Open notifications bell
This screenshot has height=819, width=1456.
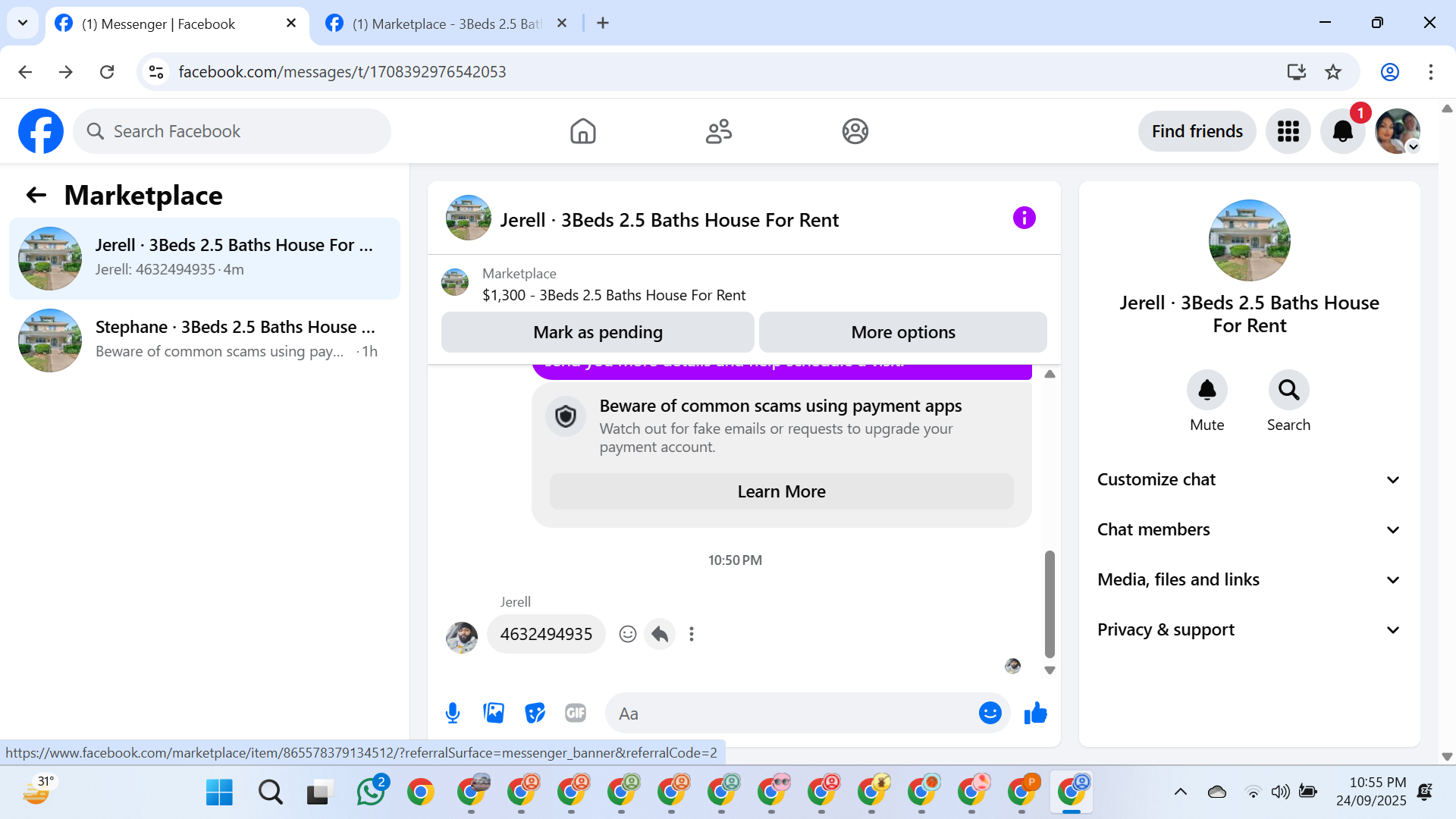click(x=1343, y=131)
